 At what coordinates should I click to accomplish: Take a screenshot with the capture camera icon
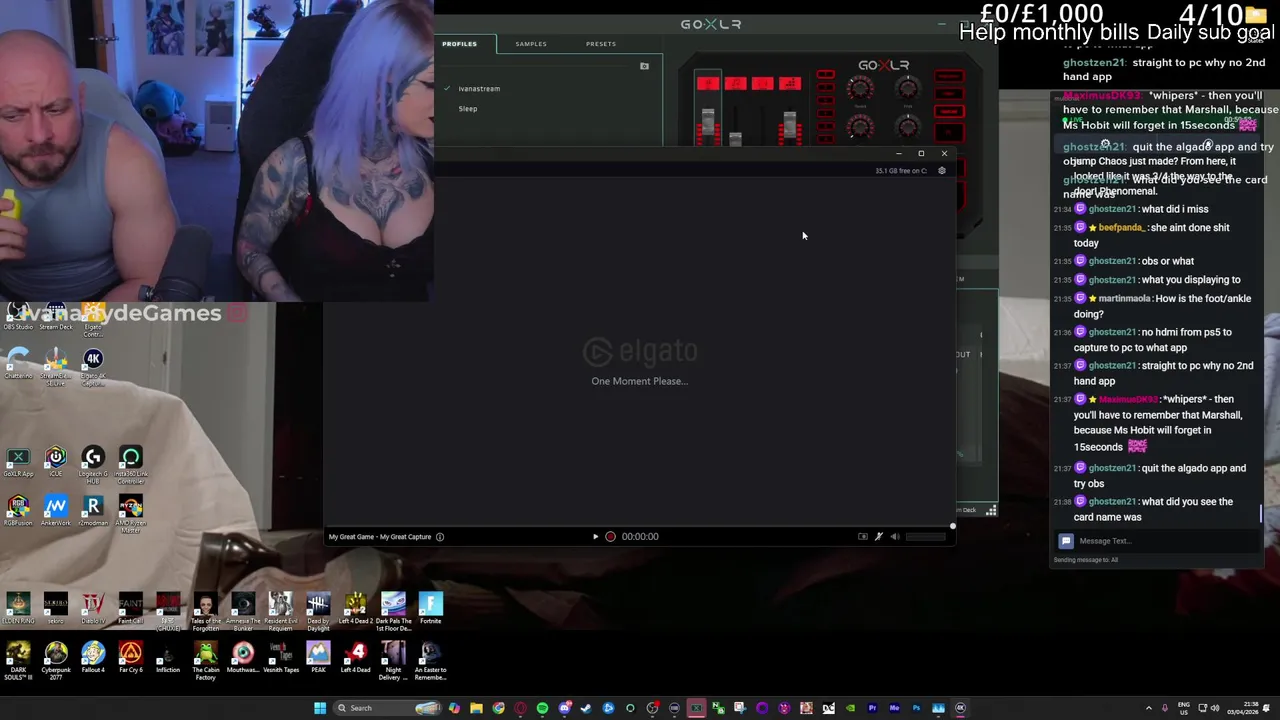(x=863, y=537)
